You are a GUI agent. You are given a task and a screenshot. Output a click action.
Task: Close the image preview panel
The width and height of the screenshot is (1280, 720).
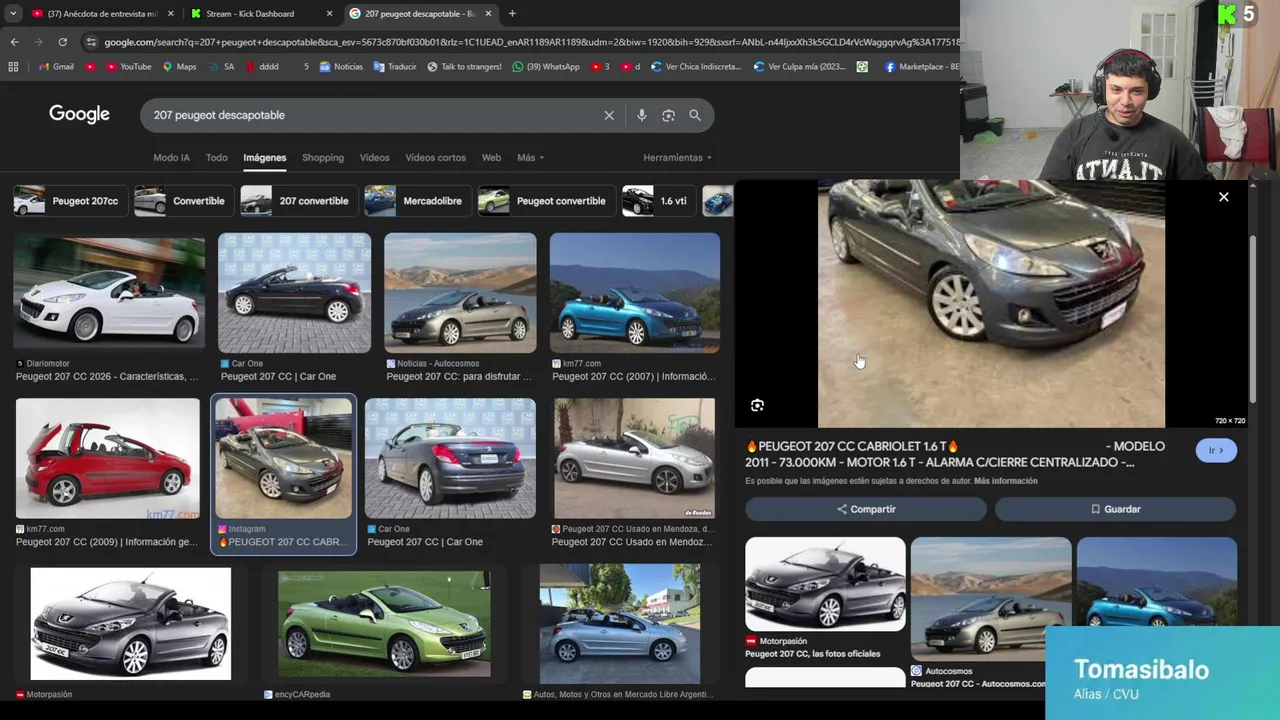[1223, 197]
